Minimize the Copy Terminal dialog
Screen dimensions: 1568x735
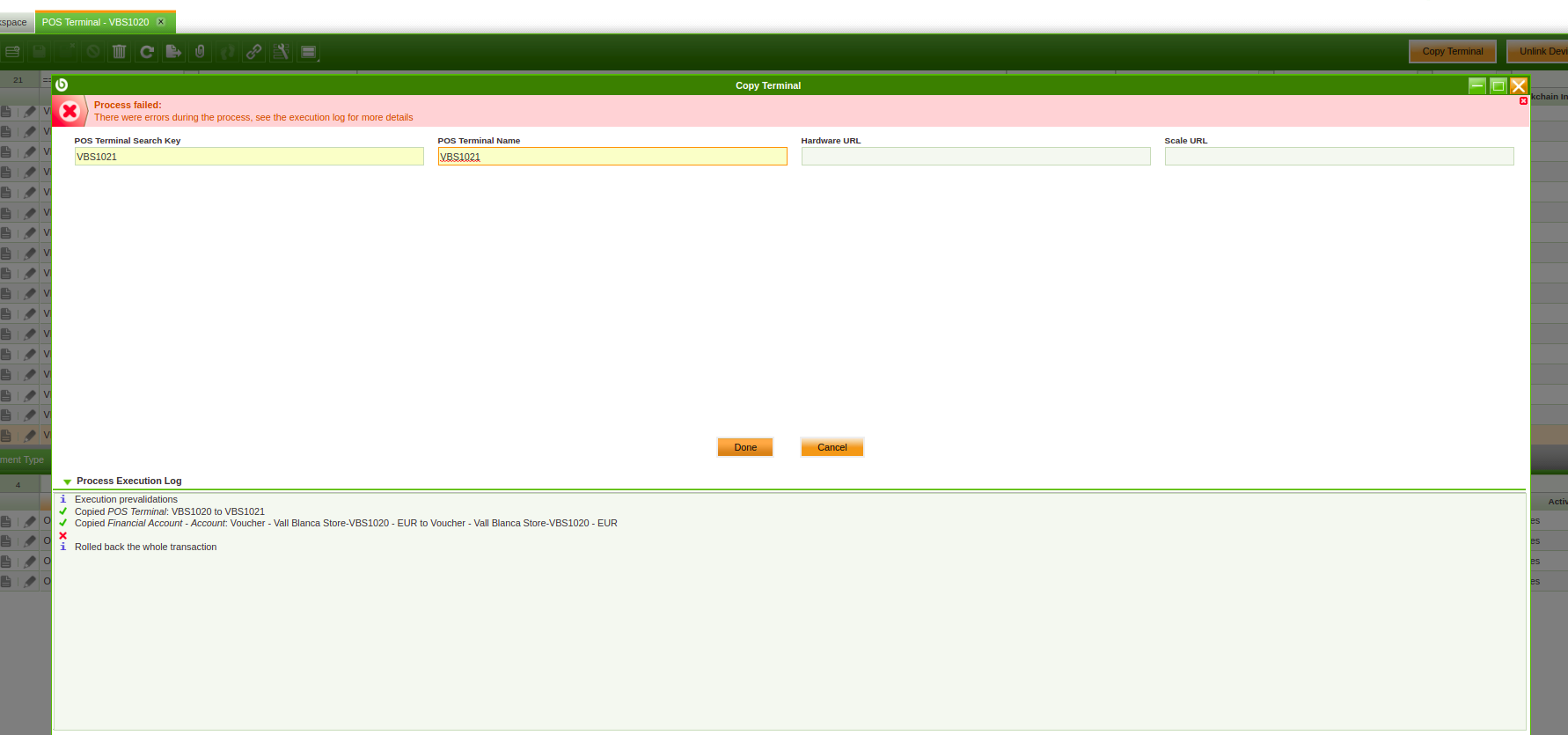click(x=1477, y=85)
